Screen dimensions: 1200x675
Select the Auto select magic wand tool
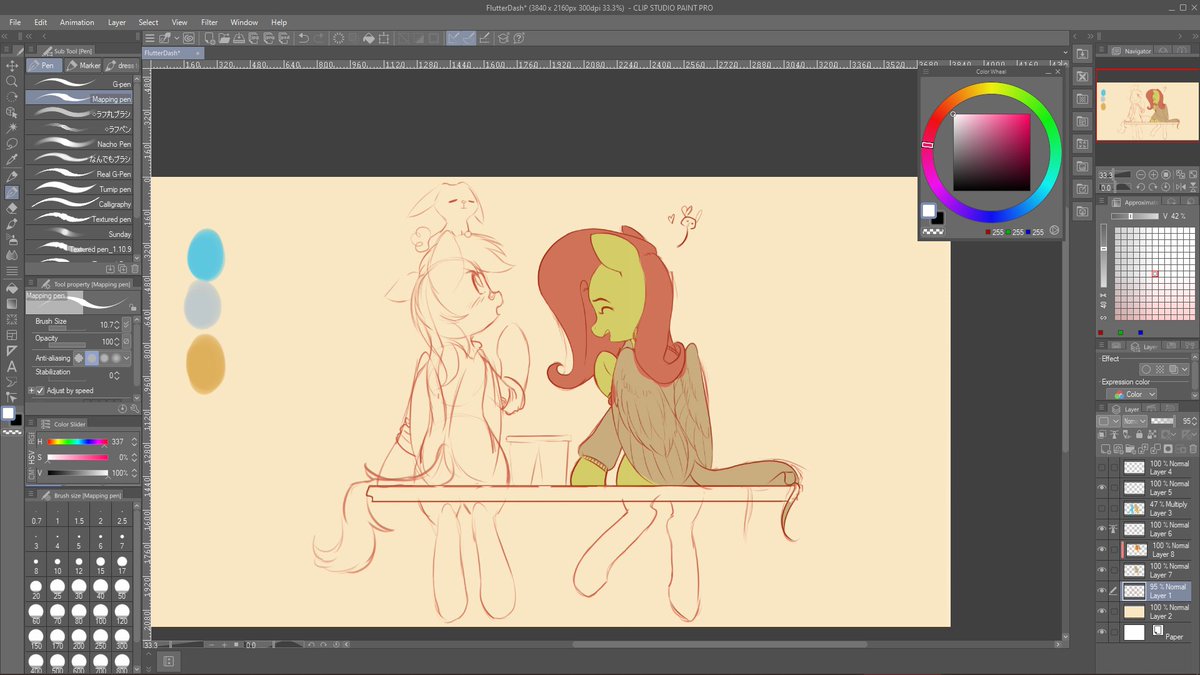point(12,128)
